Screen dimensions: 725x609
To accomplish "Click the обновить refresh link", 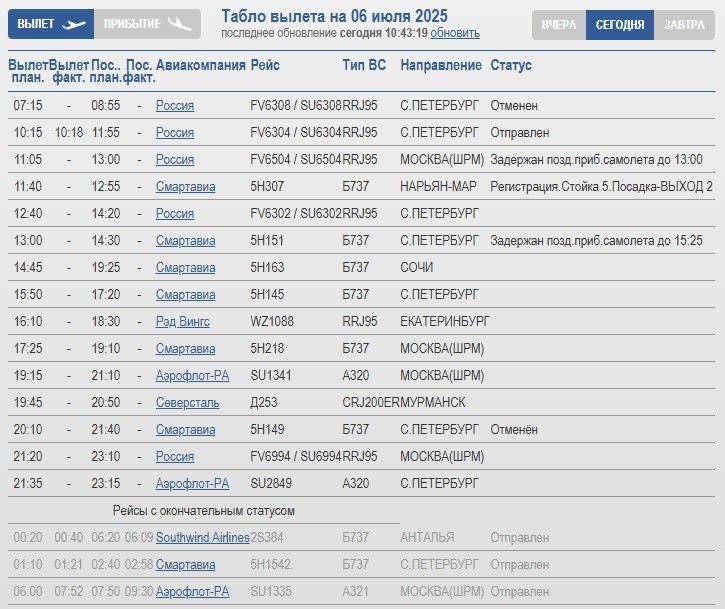I will point(455,33).
